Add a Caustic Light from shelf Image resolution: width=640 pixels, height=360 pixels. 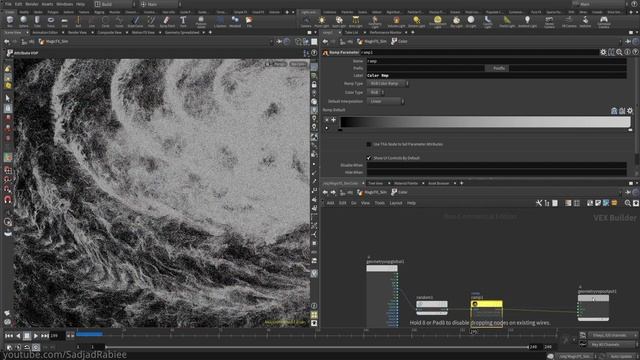click(488, 21)
